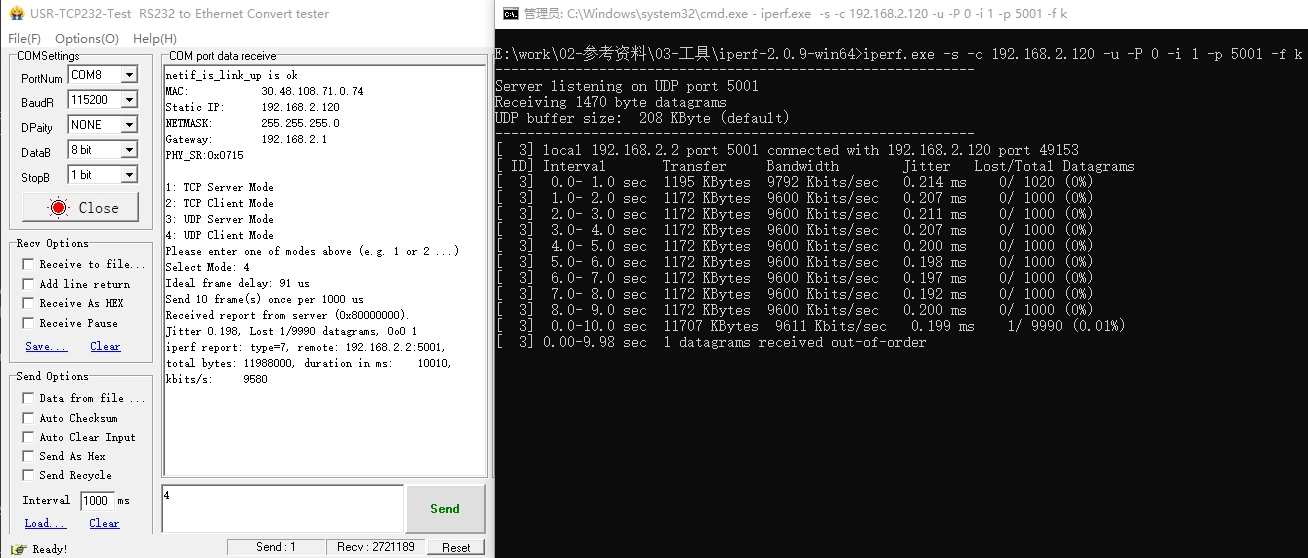Toggle Receive Pause checkbox
This screenshot has width=1308, height=558.
tap(28, 323)
